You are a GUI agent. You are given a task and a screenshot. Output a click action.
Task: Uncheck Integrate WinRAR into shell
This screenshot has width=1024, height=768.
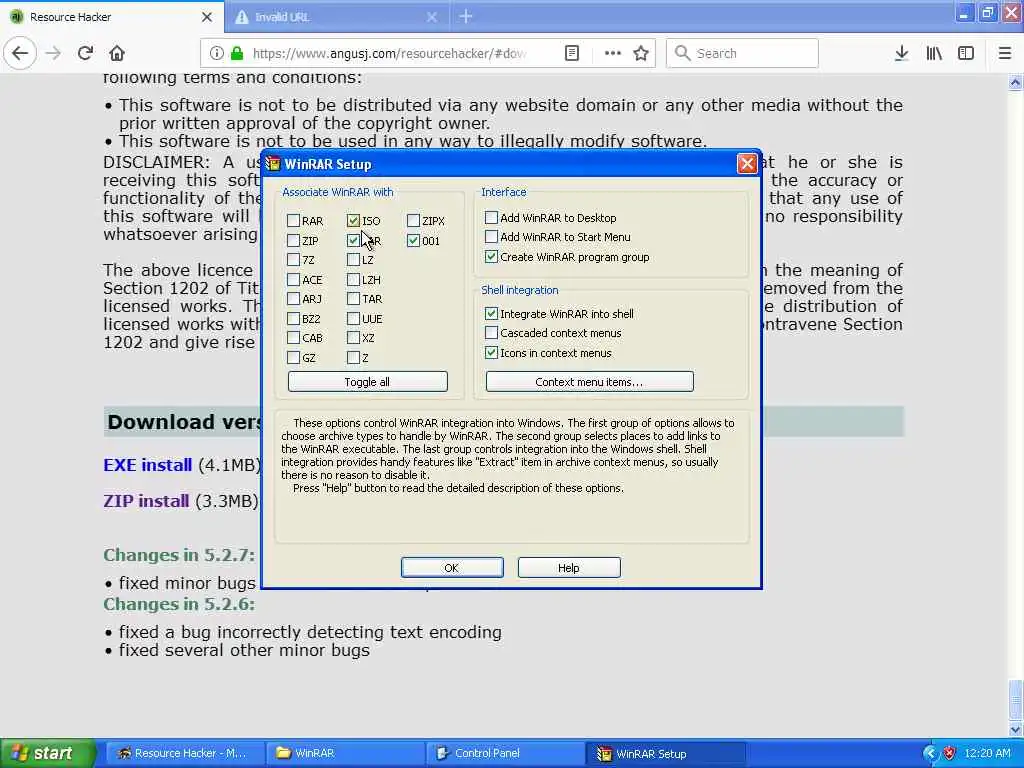click(x=491, y=313)
